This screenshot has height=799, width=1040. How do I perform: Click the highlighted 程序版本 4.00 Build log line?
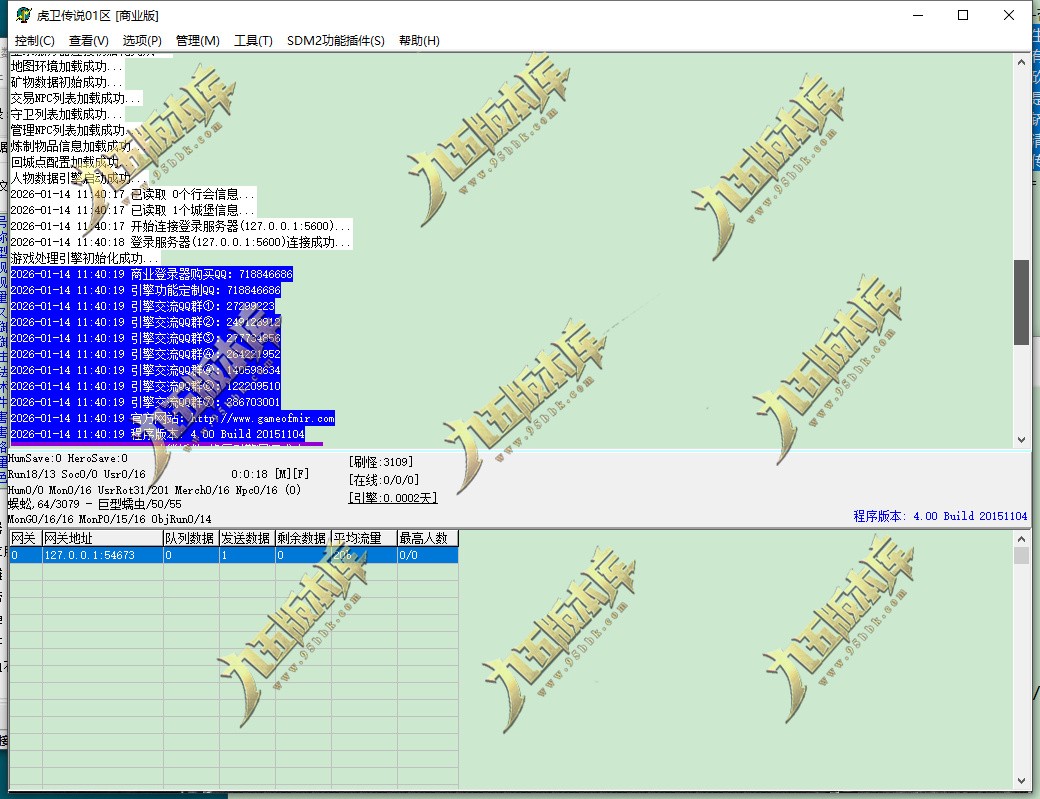(157, 434)
